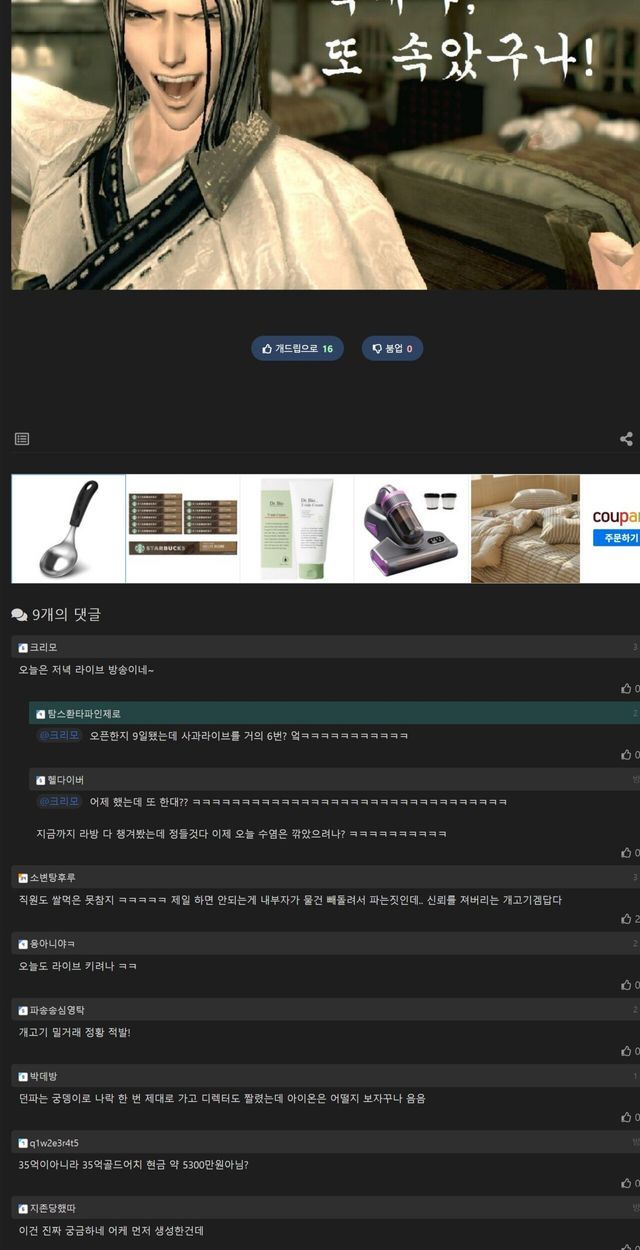The image size is (640, 1250).
Task: Click the 개드립으로 upvote button
Action: click(x=297, y=348)
